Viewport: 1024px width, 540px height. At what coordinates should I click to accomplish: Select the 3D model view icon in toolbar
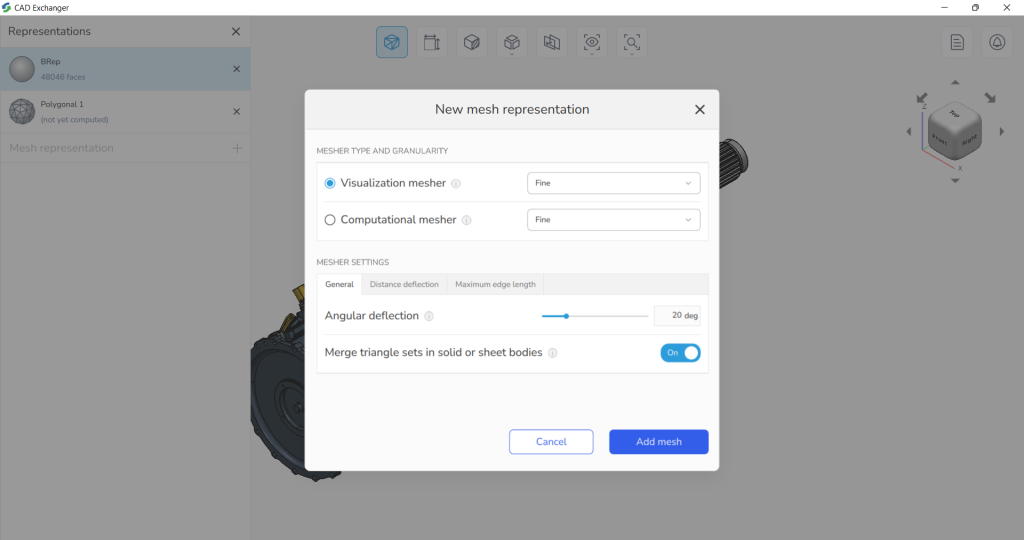point(392,42)
